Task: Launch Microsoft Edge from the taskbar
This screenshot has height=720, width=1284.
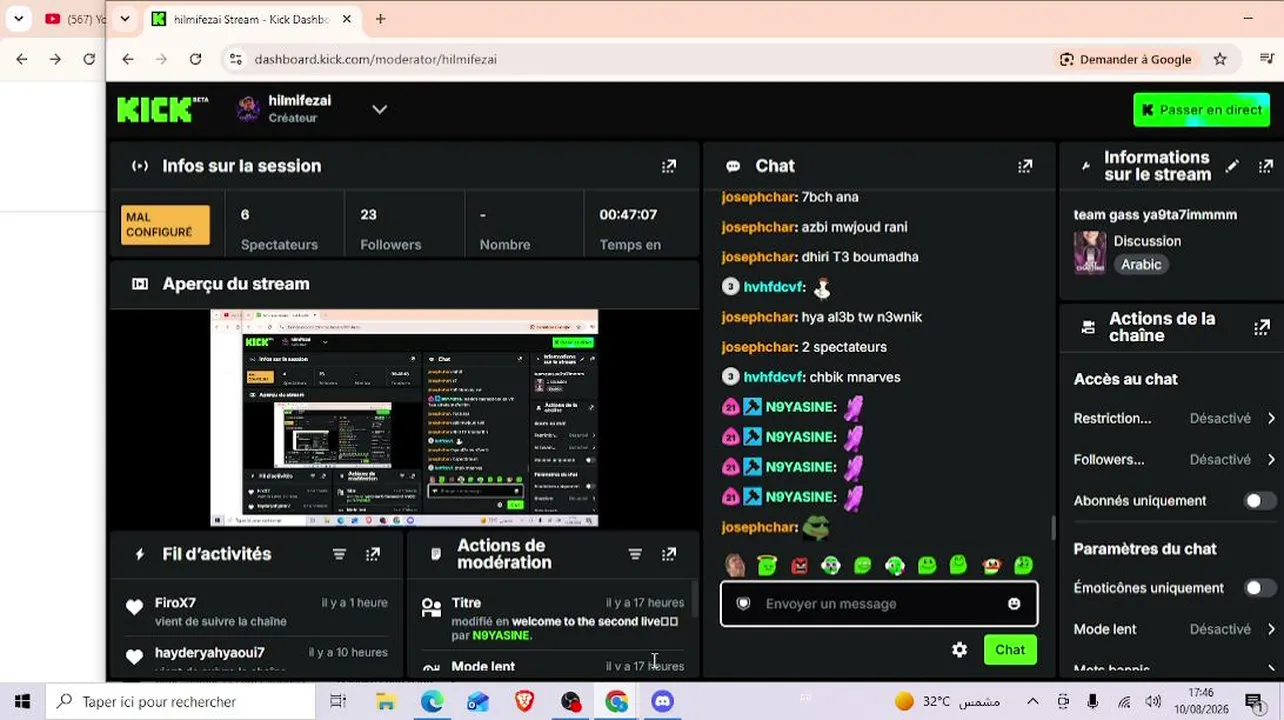Action: [432, 702]
